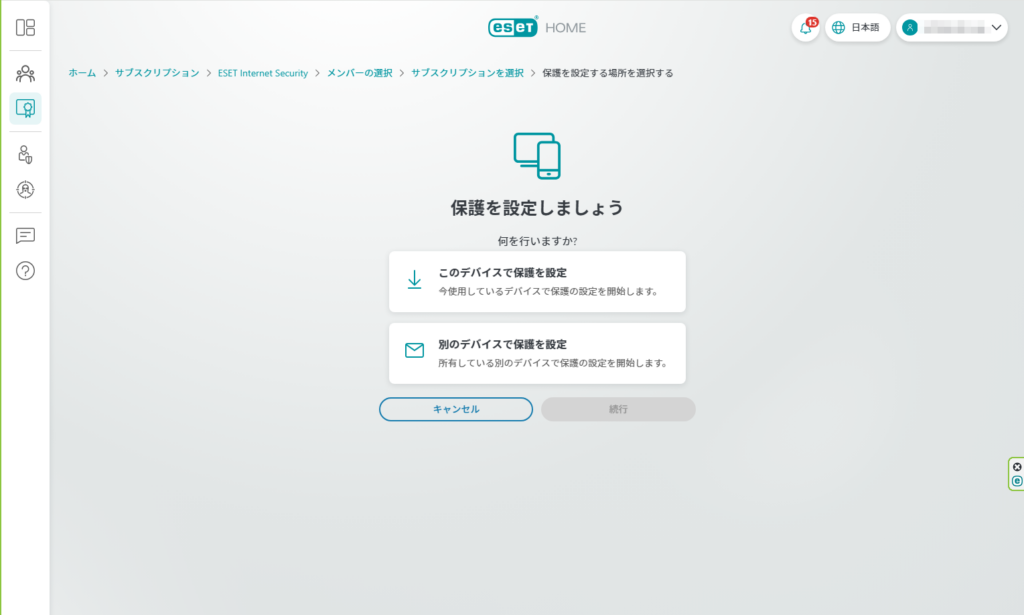1024x615 pixels.
Task: Go to ホーム breadcrumb link
Action: [x=82, y=73]
